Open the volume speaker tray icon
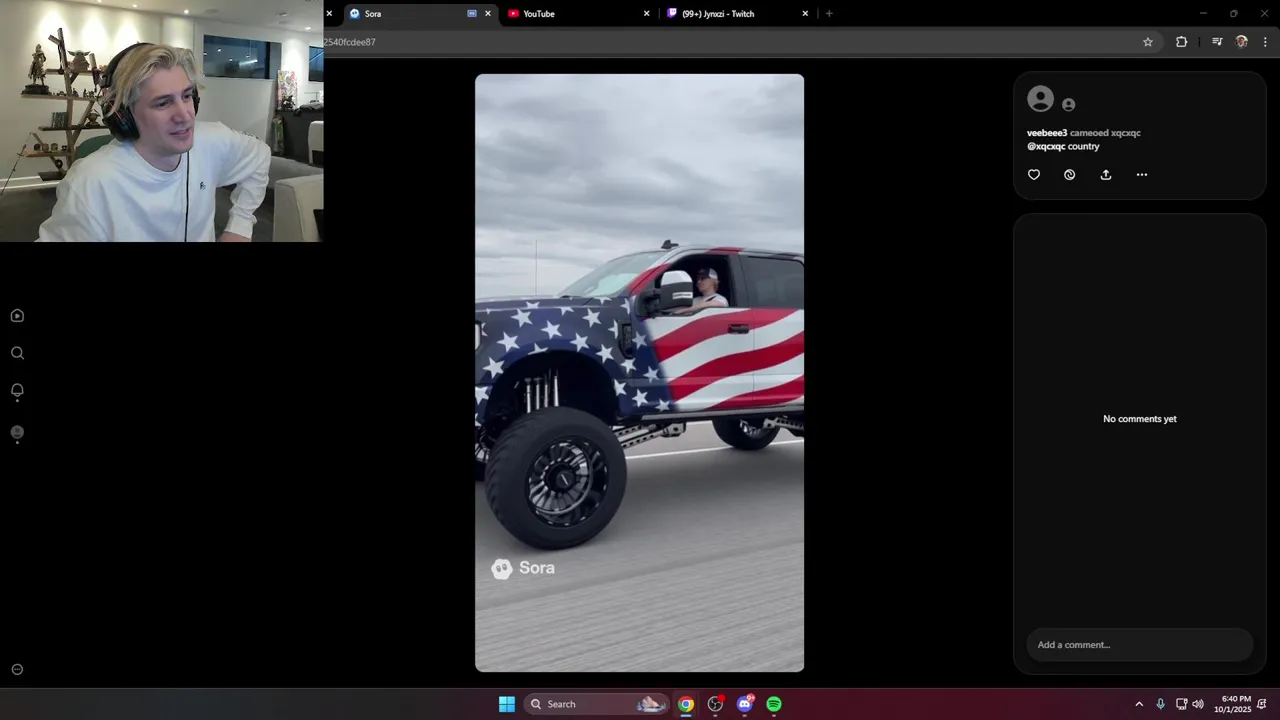Viewport: 1280px width, 720px height. pyautogui.click(x=1198, y=704)
